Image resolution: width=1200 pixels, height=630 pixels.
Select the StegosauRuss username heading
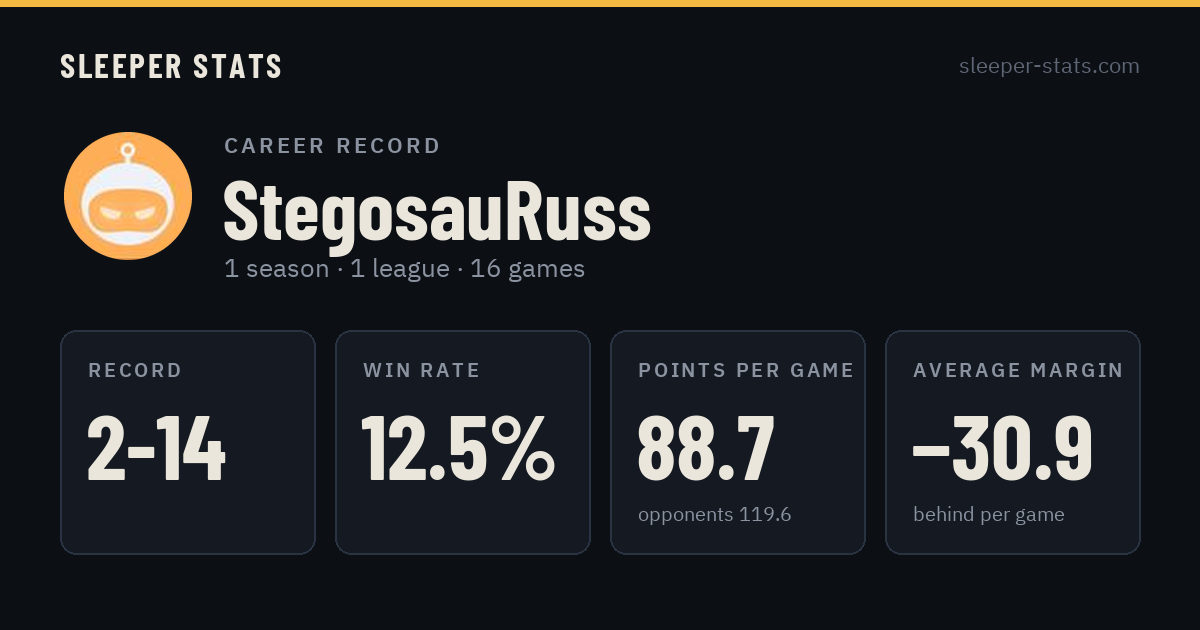tap(437, 211)
